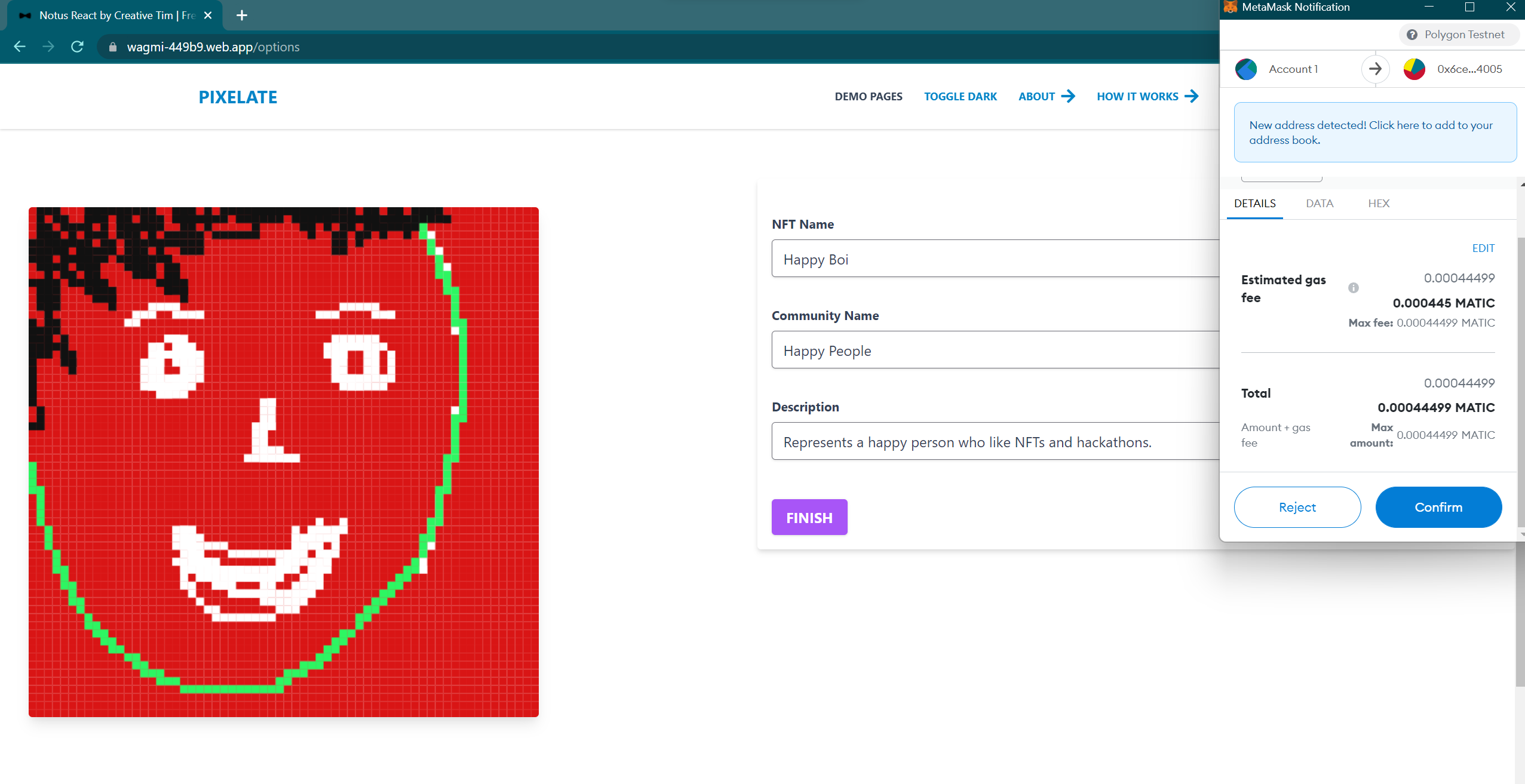This screenshot has width=1525, height=784.
Task: Click the lock icon in address bar
Action: point(112,47)
